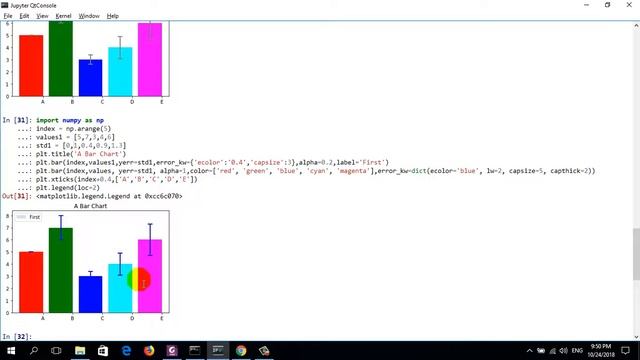Image resolution: width=640 pixels, height=360 pixels.
Task: Click the Out[31] matplotlib Legend output text
Action: tap(109, 196)
